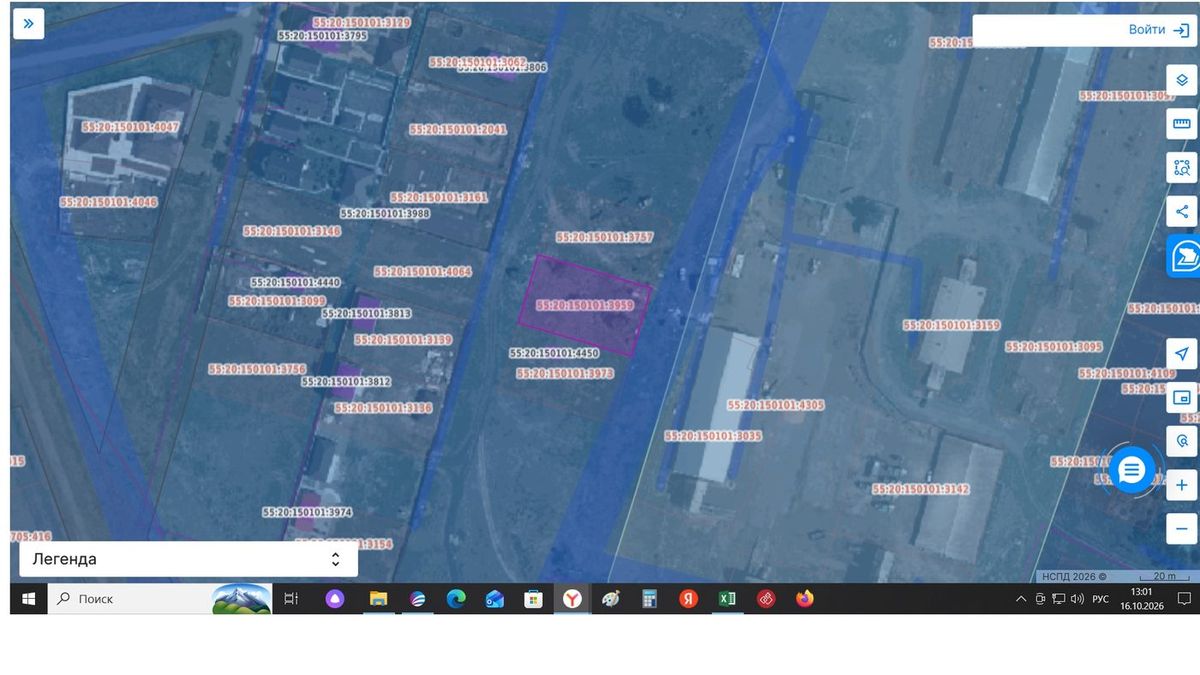Viewport: 1200px width, 675px height.
Task: Open Task View on the taskbar
Action: 291,598
